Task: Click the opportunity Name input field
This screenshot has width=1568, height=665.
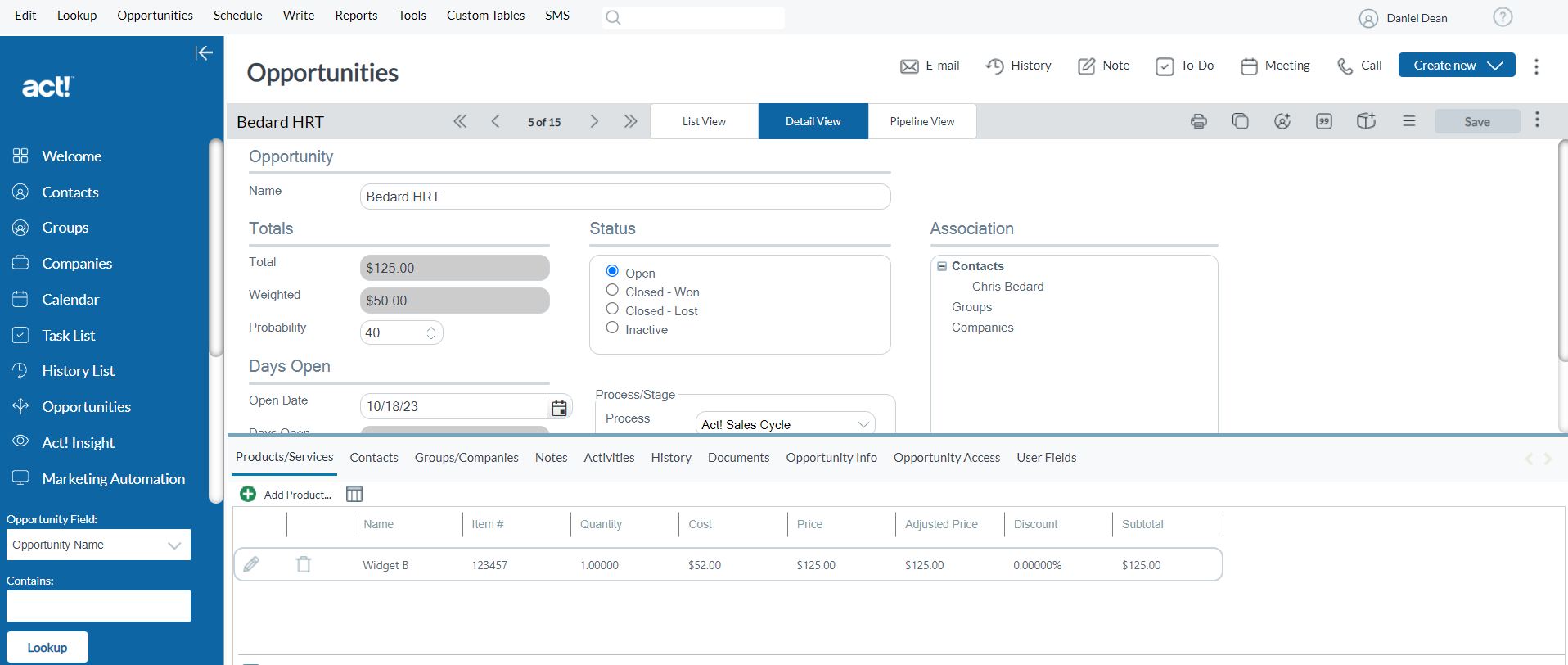Action: (625, 197)
